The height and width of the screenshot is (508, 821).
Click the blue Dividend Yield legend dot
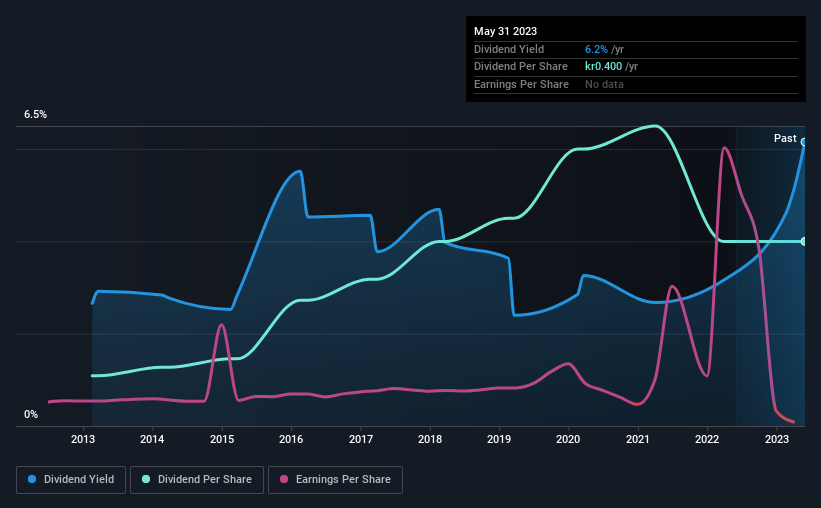point(32,479)
